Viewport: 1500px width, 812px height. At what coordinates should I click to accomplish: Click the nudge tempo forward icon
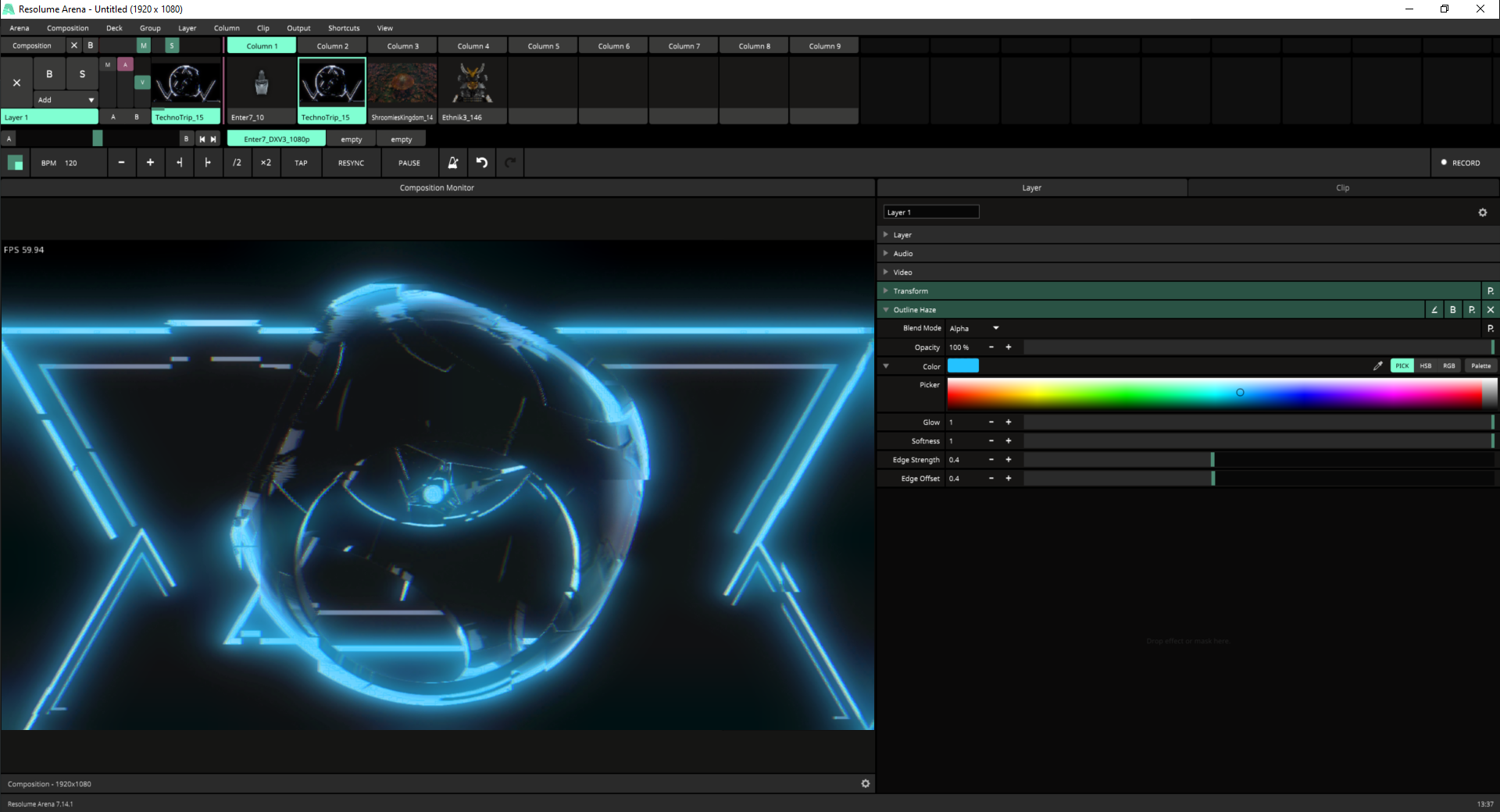(208, 162)
